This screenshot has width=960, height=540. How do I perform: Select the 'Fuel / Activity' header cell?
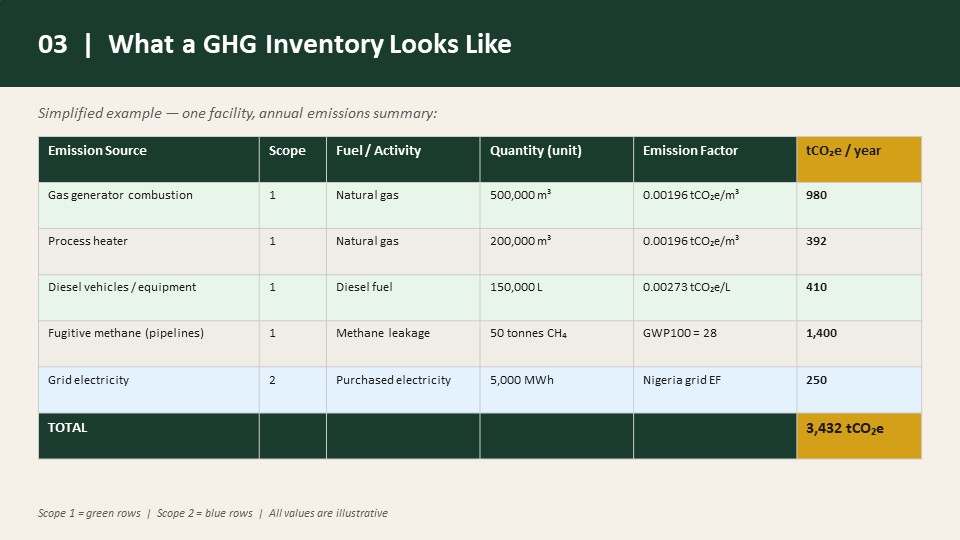tap(403, 159)
